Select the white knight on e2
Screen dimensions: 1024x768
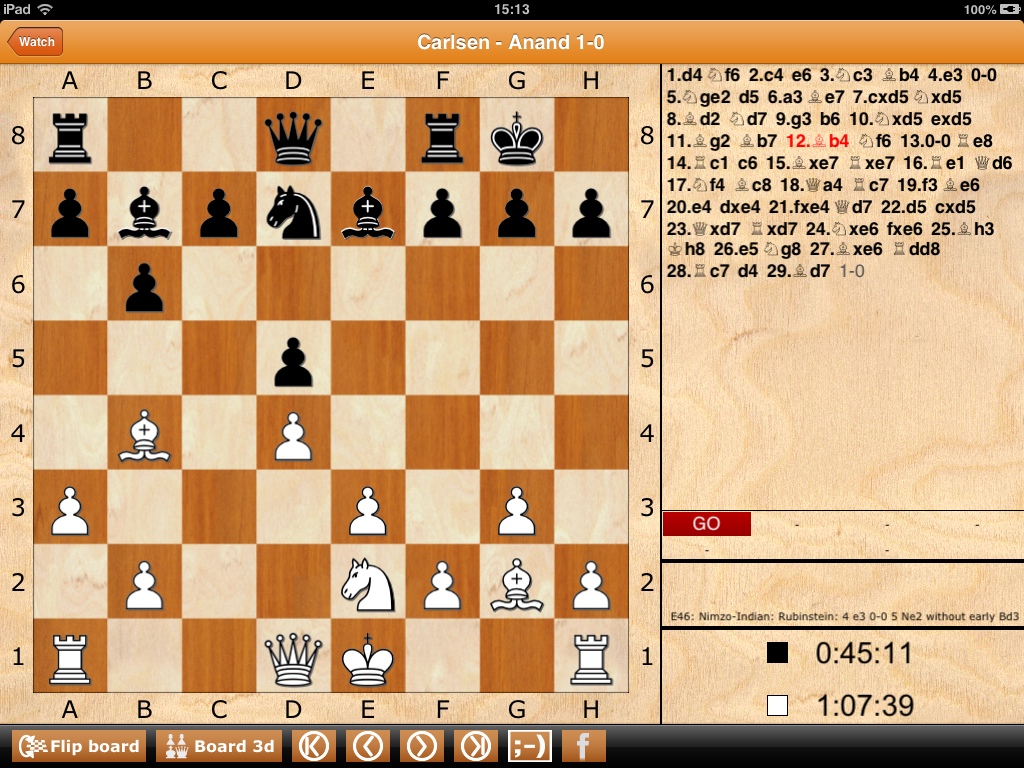coord(368,581)
